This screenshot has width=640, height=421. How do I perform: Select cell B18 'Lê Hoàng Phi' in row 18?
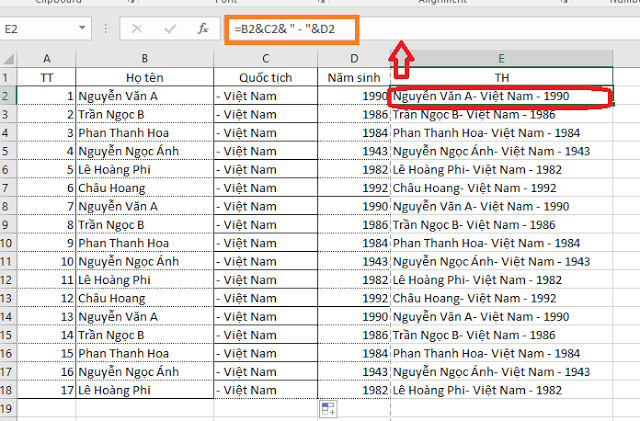click(144, 390)
